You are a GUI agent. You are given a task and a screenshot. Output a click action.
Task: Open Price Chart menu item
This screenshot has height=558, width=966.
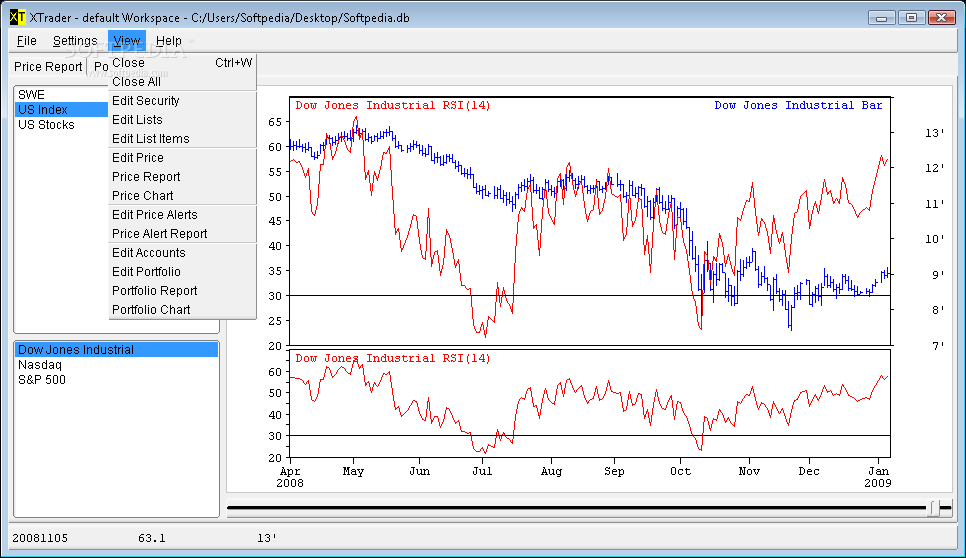coord(182,196)
